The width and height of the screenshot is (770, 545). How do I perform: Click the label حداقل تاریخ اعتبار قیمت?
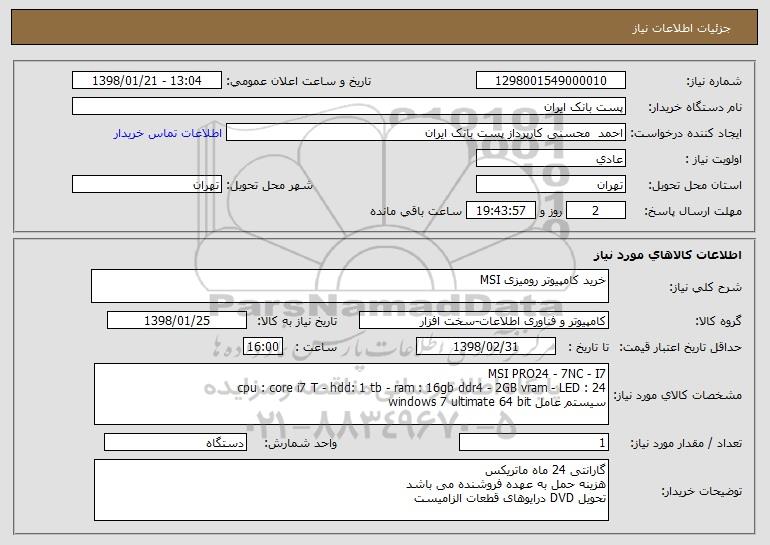680,347
